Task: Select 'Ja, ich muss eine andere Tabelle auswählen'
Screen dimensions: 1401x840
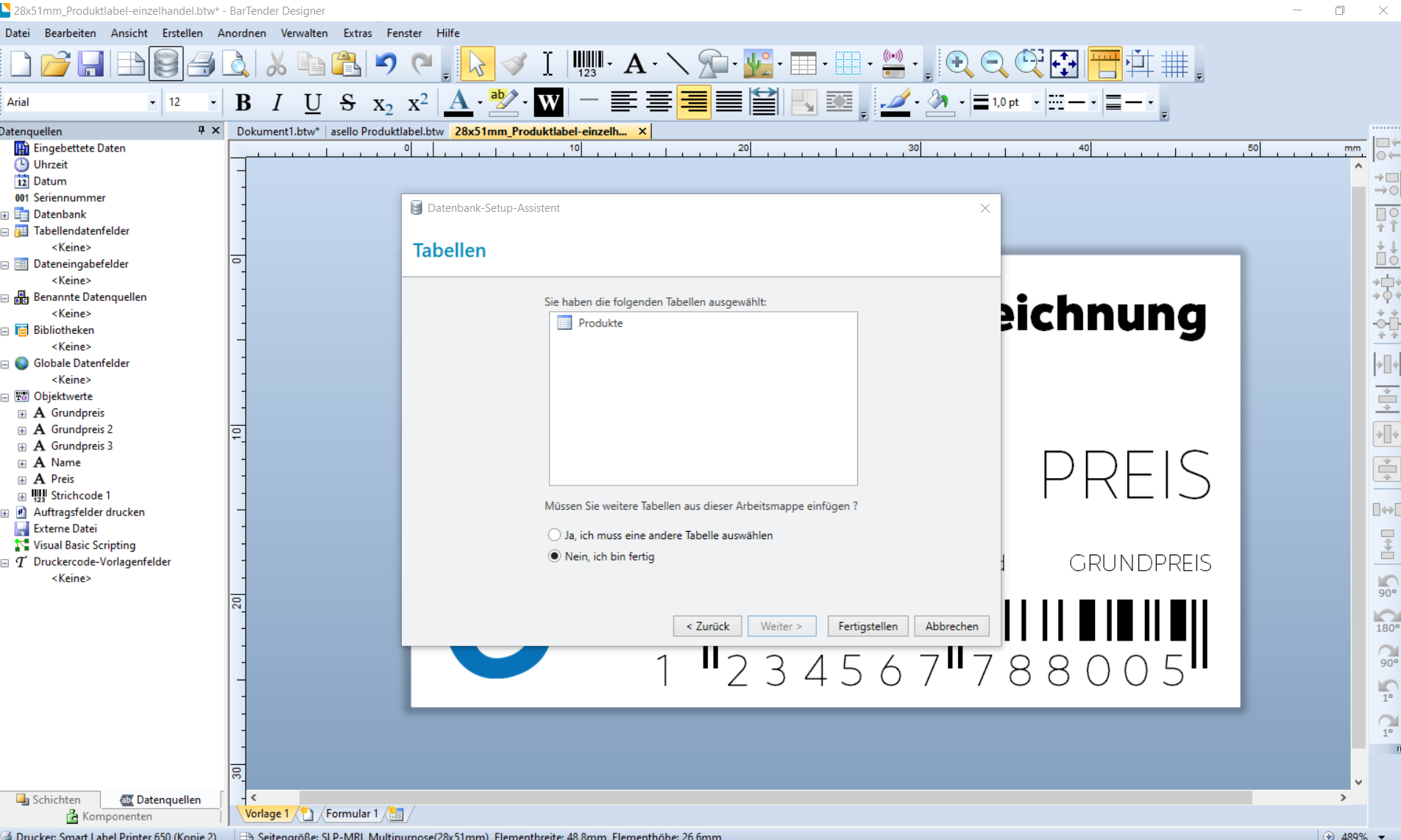Action: click(555, 535)
